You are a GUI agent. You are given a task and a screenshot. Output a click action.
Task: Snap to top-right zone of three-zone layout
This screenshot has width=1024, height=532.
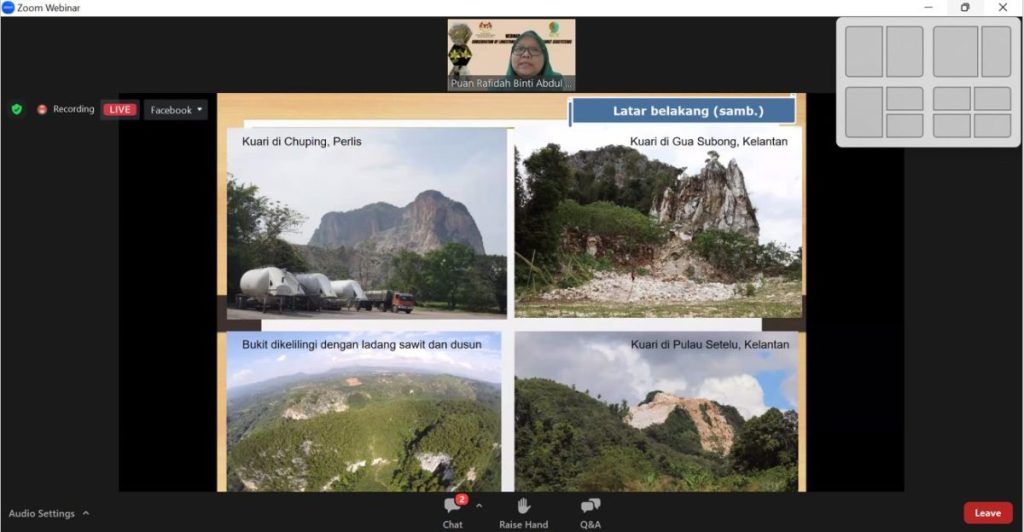click(x=904, y=99)
